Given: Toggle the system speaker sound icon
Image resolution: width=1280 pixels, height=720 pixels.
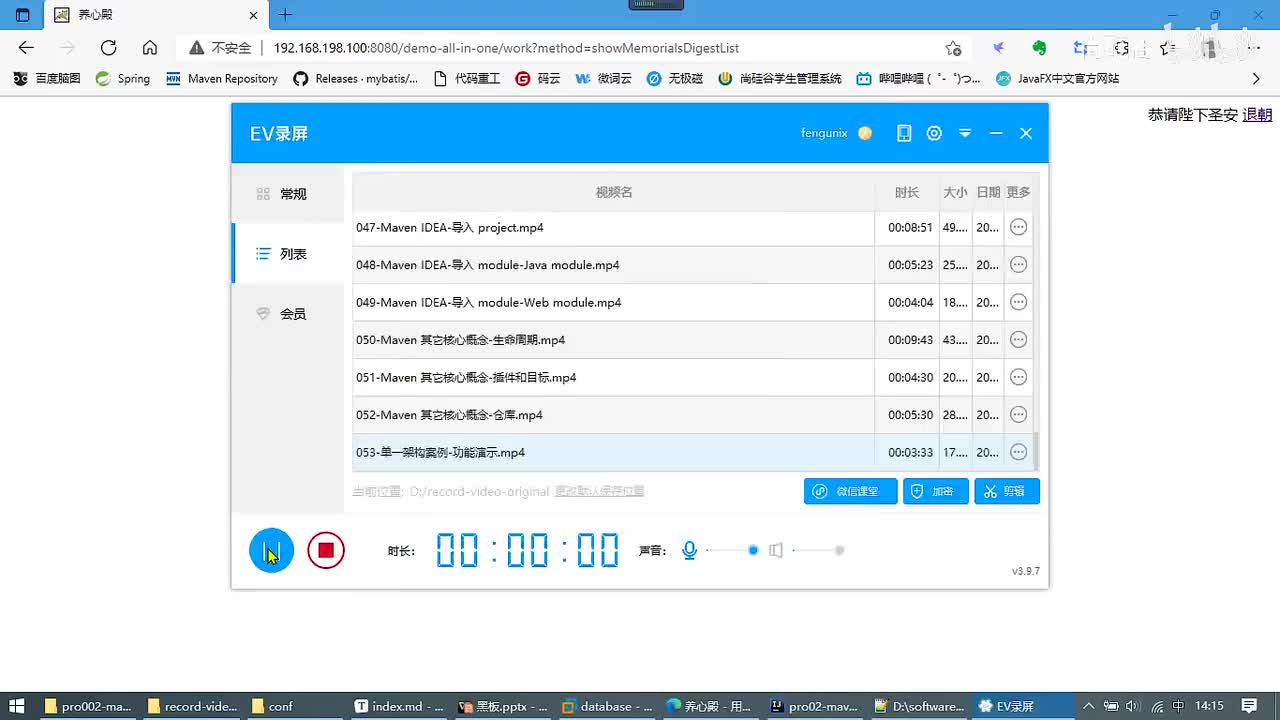Looking at the screenshot, I should click(776, 550).
